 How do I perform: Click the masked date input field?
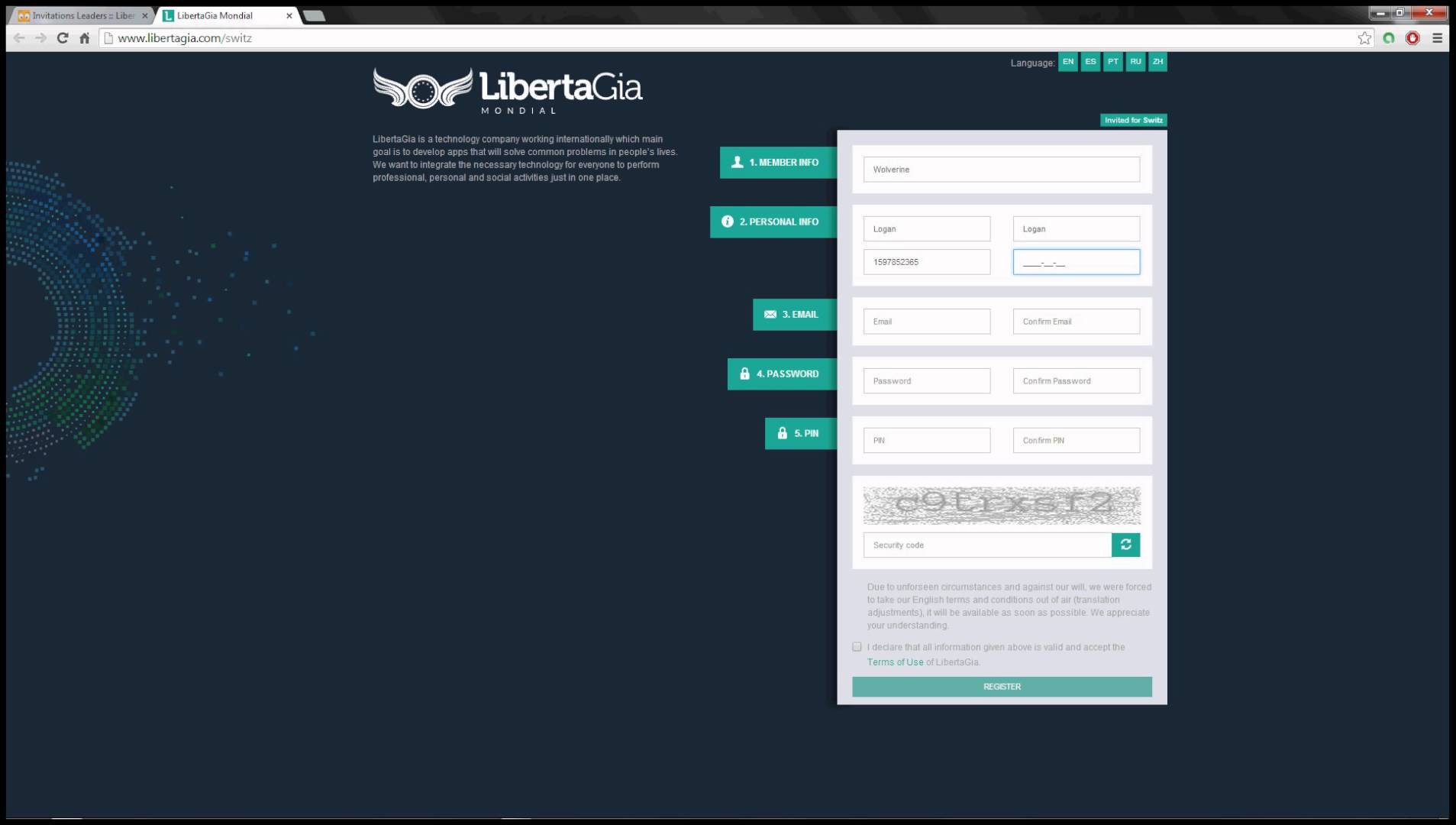(x=1077, y=262)
